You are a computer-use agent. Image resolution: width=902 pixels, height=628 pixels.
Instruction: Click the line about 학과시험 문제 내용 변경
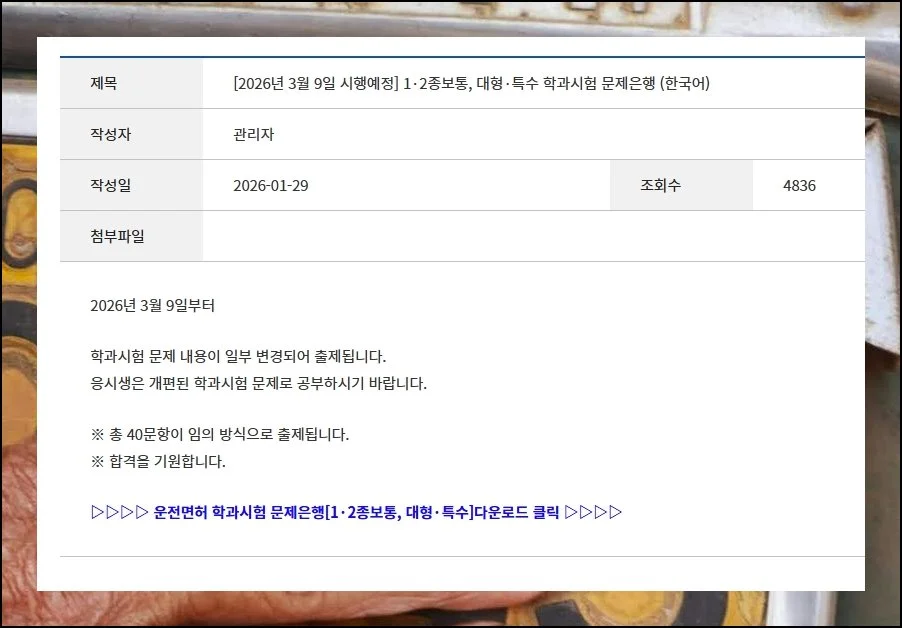click(237, 357)
